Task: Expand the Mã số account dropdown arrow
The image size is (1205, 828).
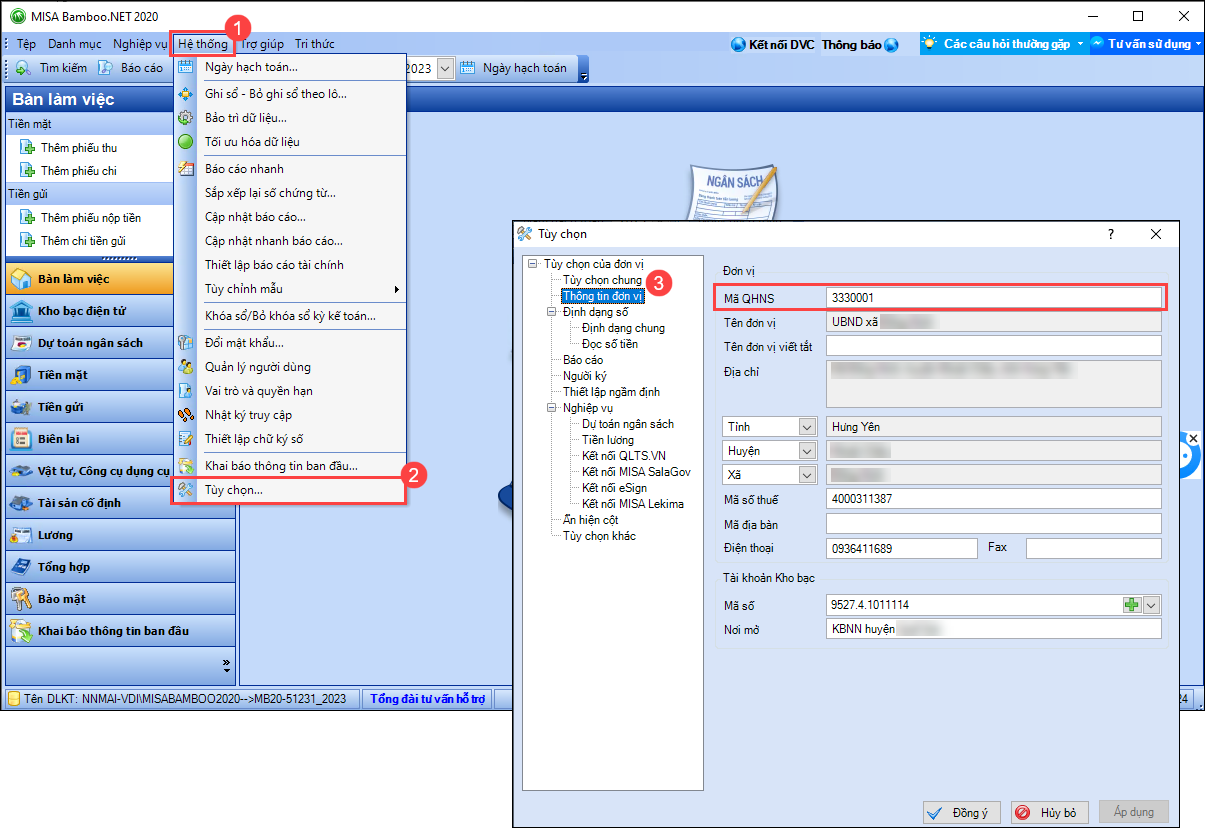Action: [x=1151, y=605]
